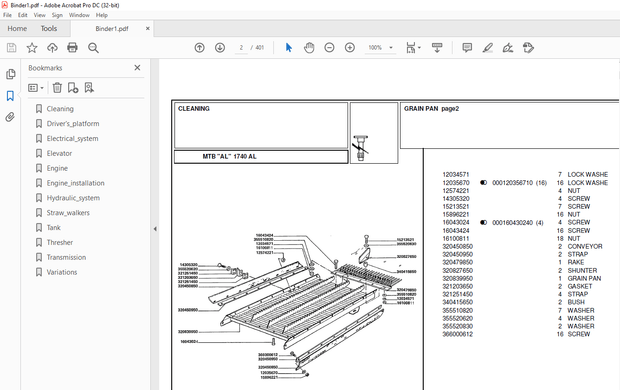620x390 pixels.
Task: Open the Find text magnifier icon
Action: [x=93, y=48]
